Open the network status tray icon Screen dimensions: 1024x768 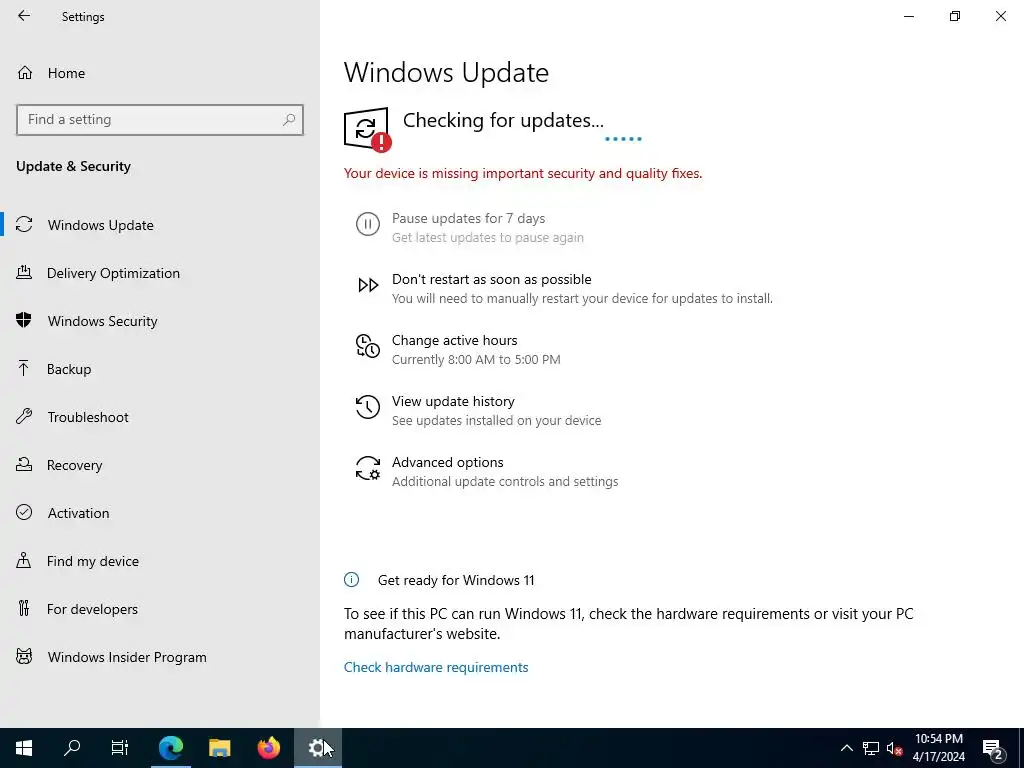[871, 748]
